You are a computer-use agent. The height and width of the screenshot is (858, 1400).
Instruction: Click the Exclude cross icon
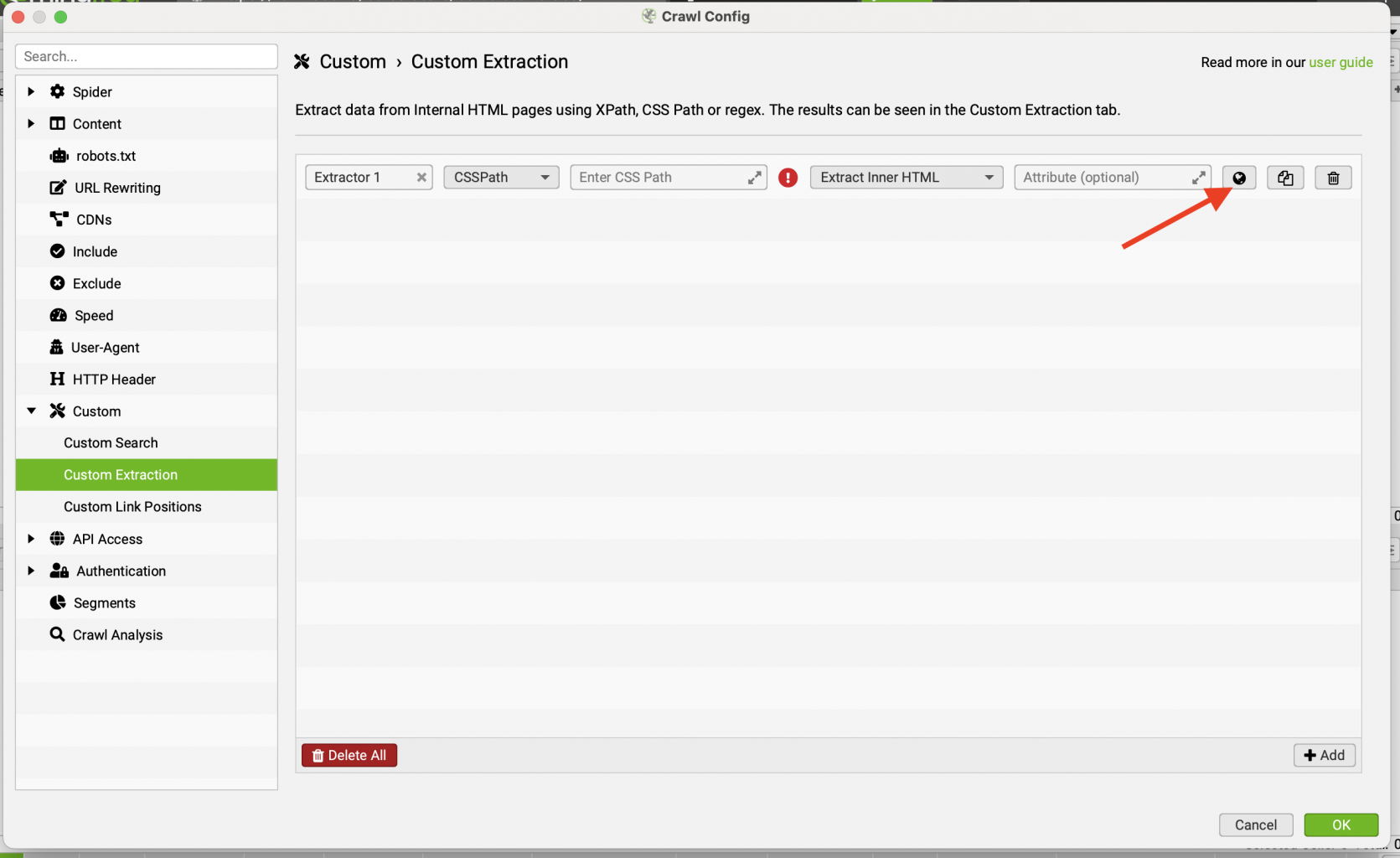[x=57, y=283]
